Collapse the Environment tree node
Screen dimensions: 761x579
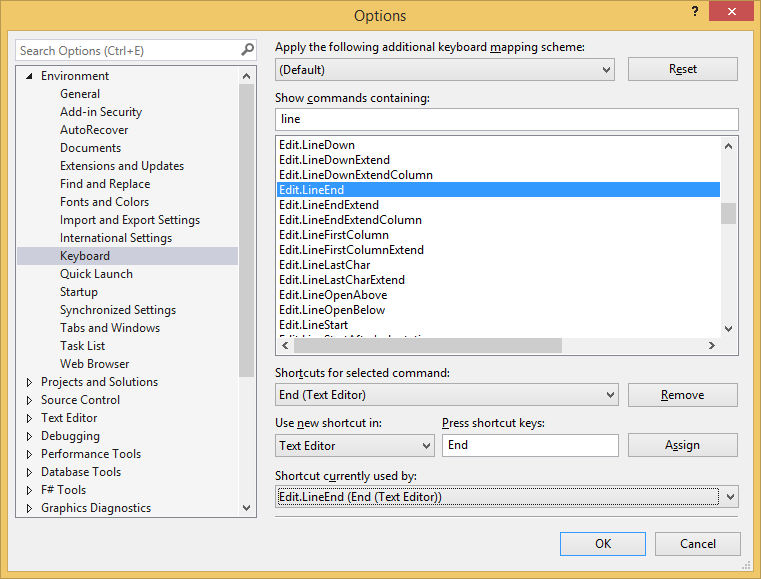(29, 76)
